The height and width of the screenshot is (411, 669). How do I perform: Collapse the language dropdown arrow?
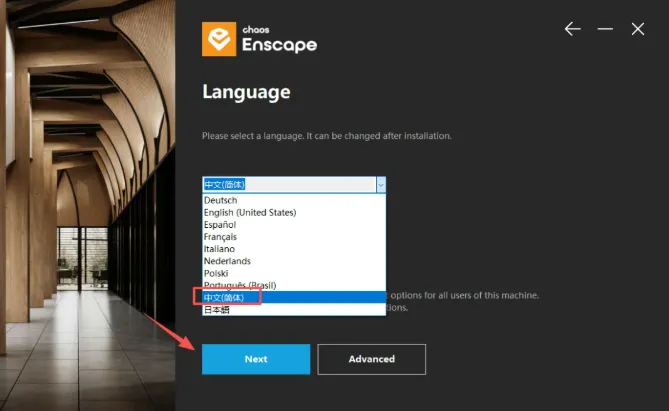(x=381, y=185)
